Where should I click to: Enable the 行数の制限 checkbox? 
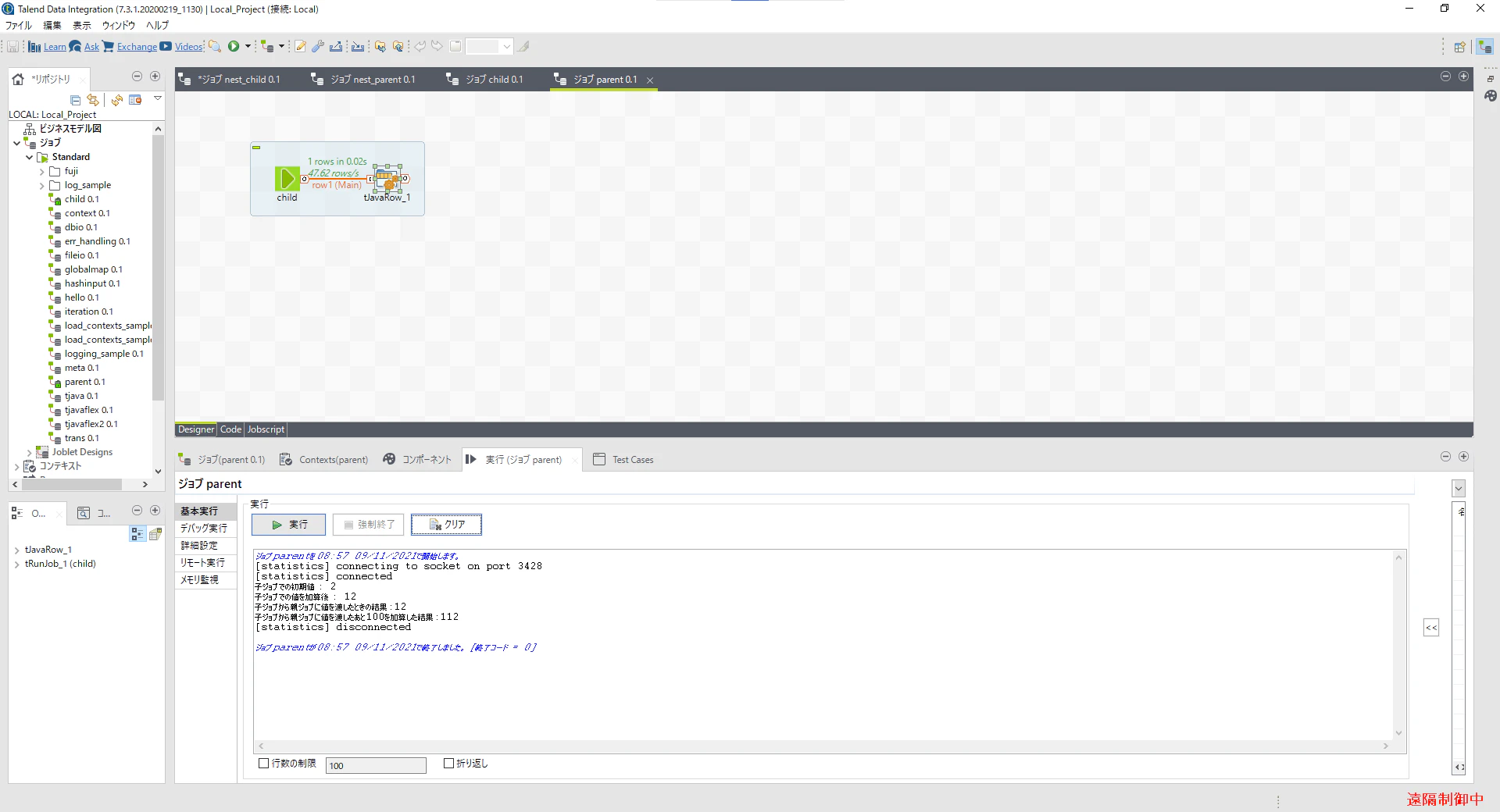pos(263,764)
